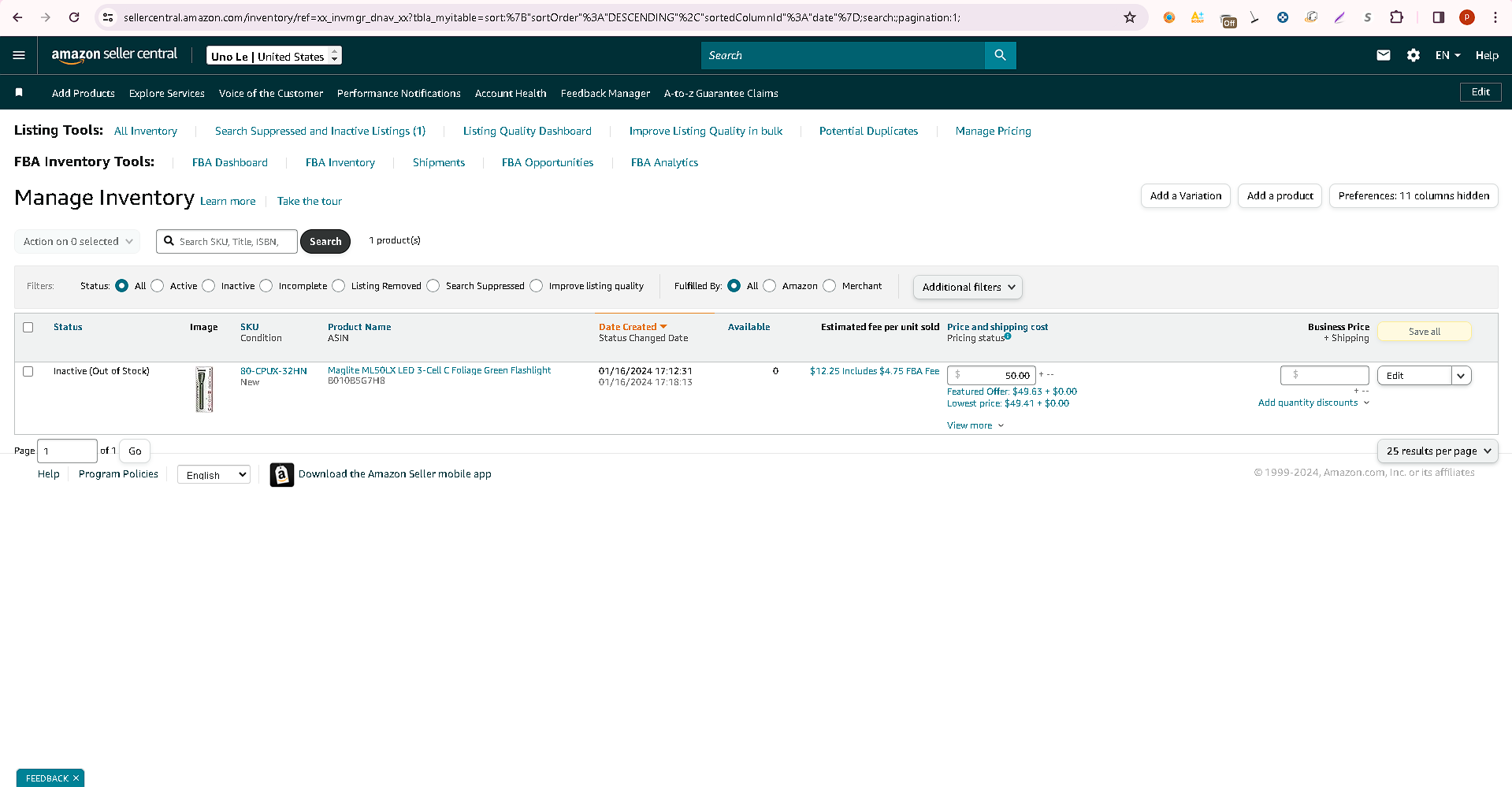The image size is (1512, 787).
Task: Click Add a product button
Action: click(x=1280, y=196)
